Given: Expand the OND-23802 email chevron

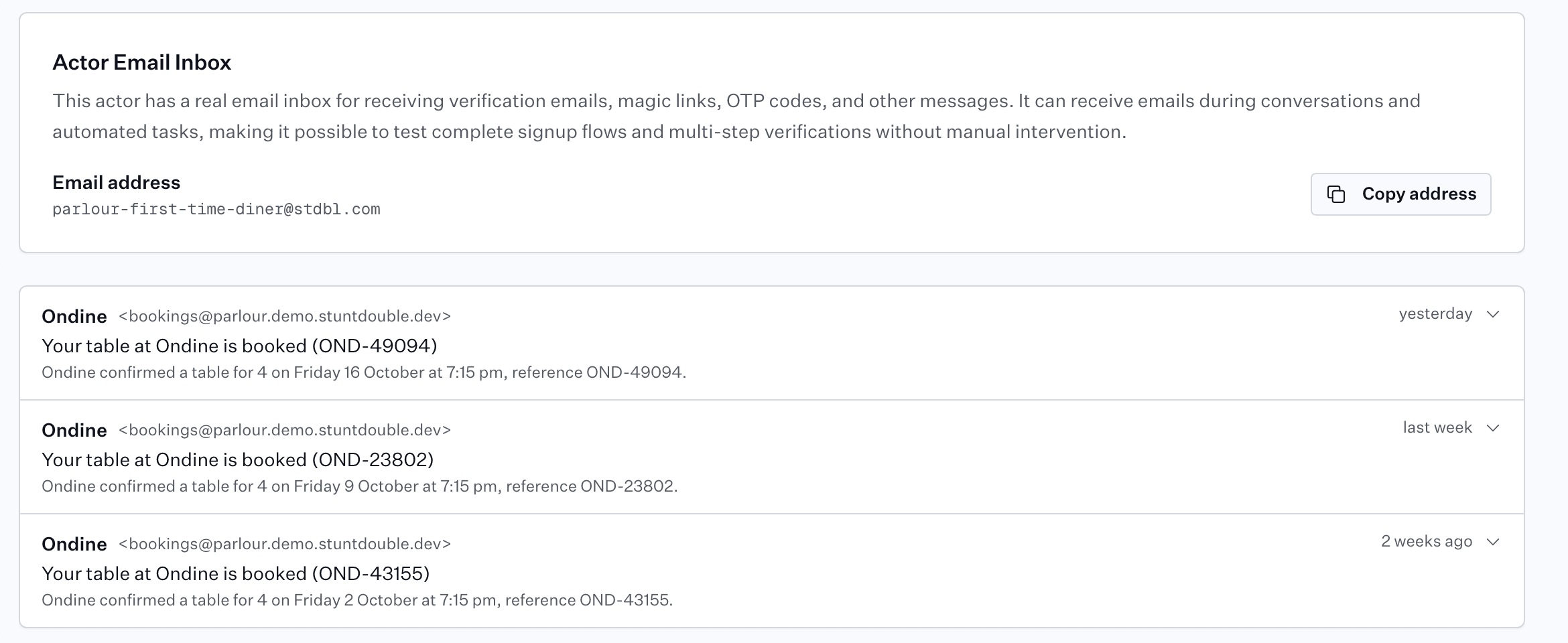Looking at the screenshot, I should tap(1492, 428).
